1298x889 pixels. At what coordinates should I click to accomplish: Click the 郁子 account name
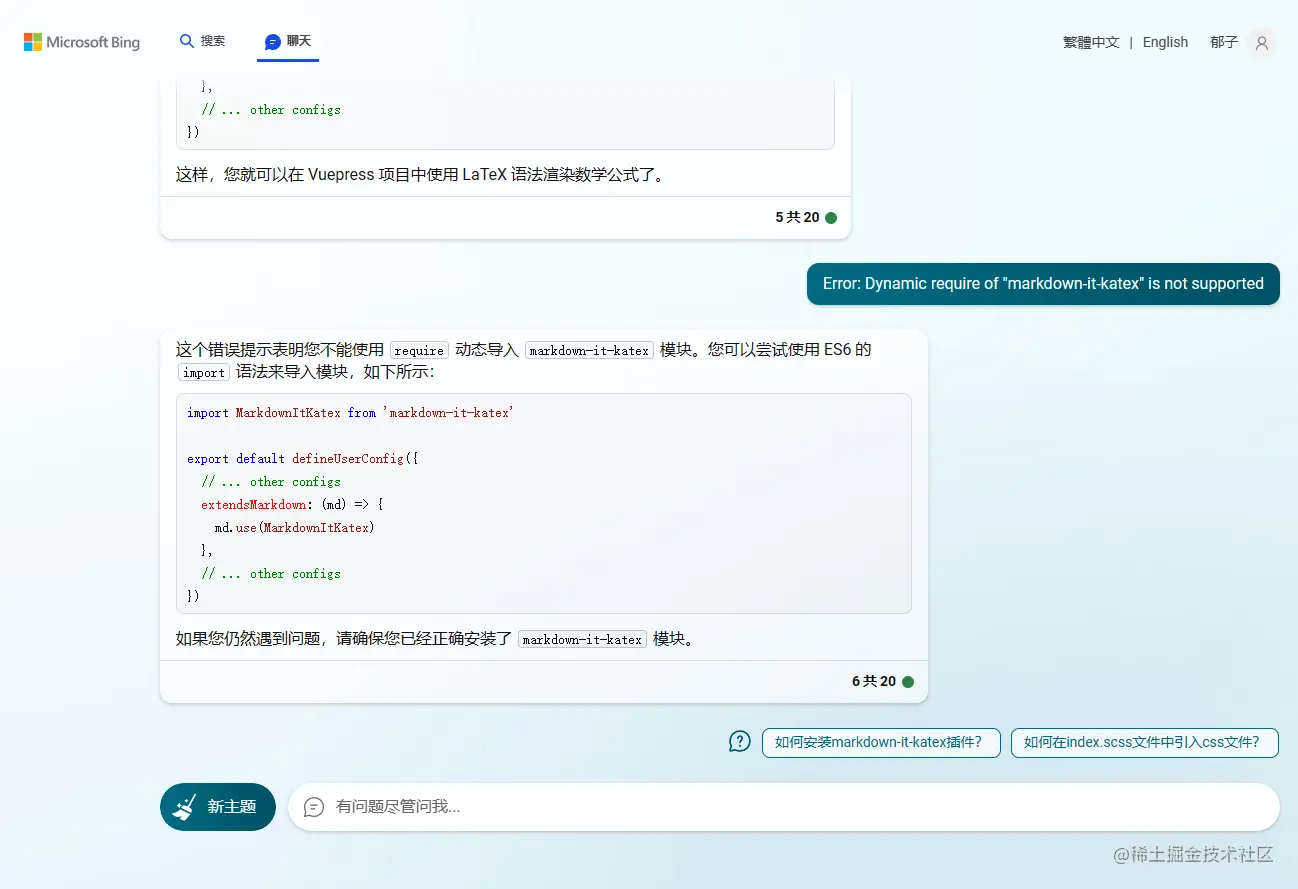pyautogui.click(x=1223, y=42)
